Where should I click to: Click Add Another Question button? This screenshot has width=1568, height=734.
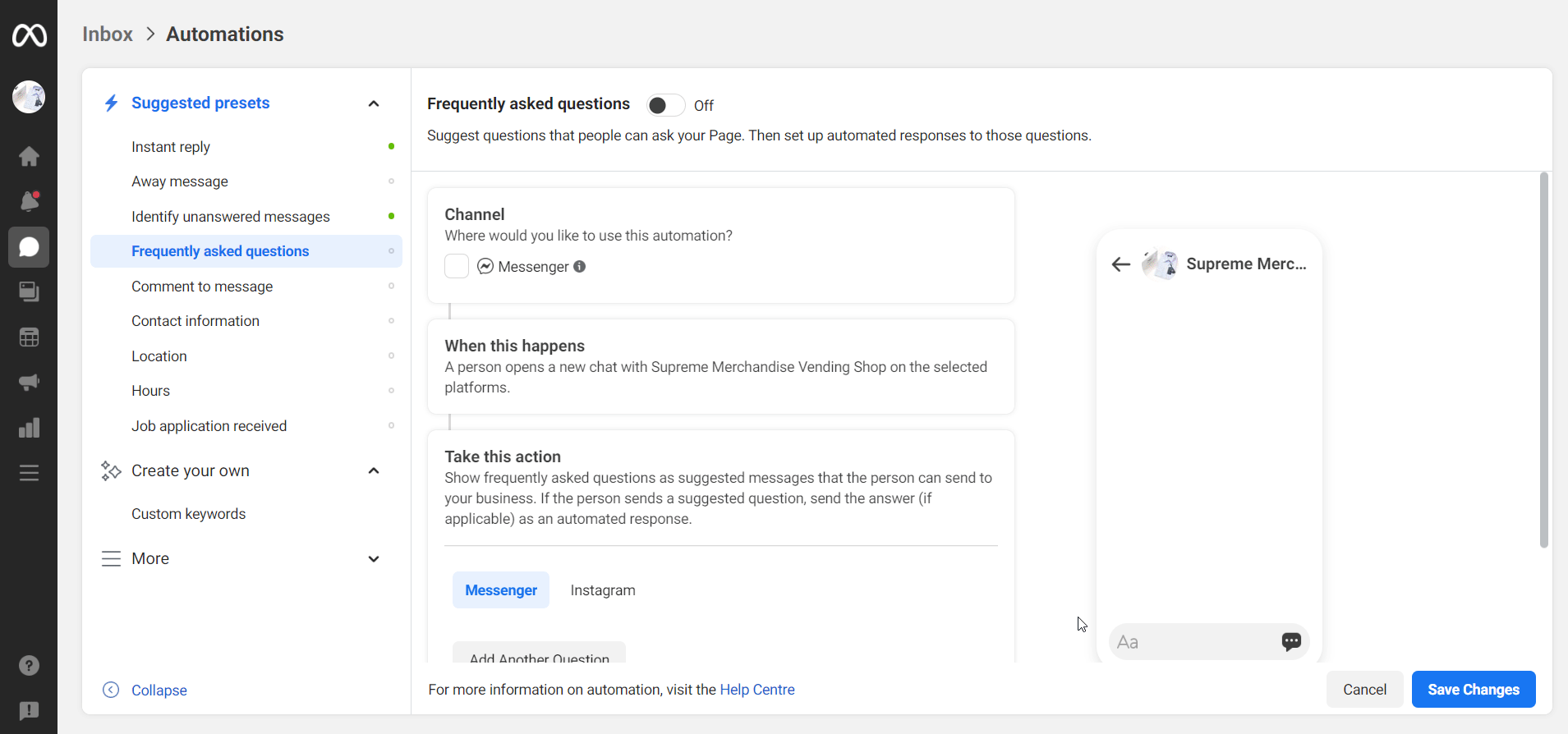(x=540, y=654)
